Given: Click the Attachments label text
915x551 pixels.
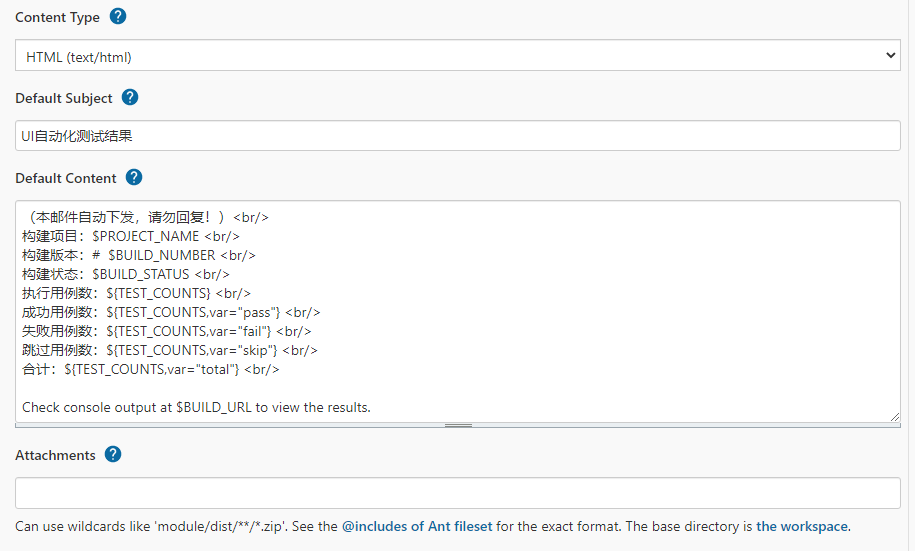Looking at the screenshot, I should coord(55,455).
